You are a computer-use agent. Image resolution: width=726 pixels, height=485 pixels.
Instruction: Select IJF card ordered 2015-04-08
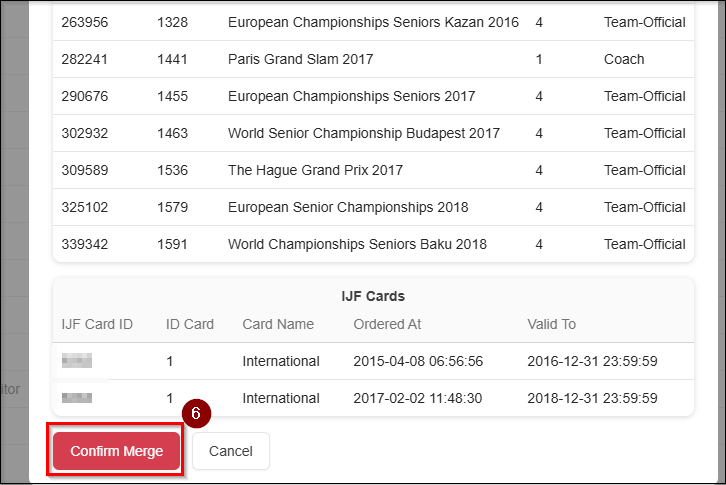(419, 361)
